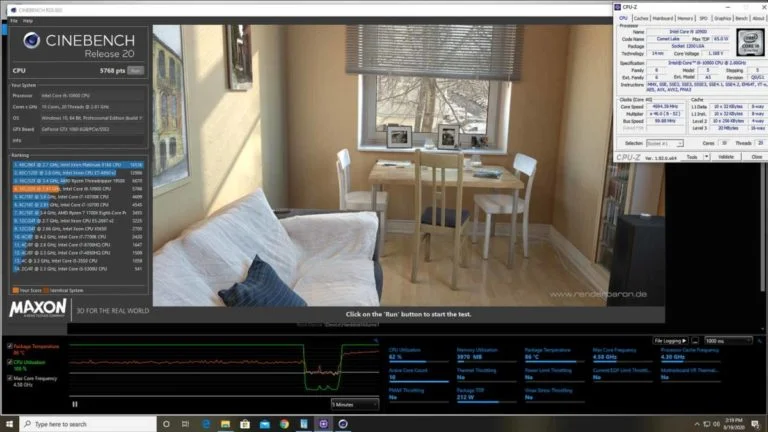The height and width of the screenshot is (432, 768).
Task: Click the Package TDP 212 W readout
Action: pos(486,394)
